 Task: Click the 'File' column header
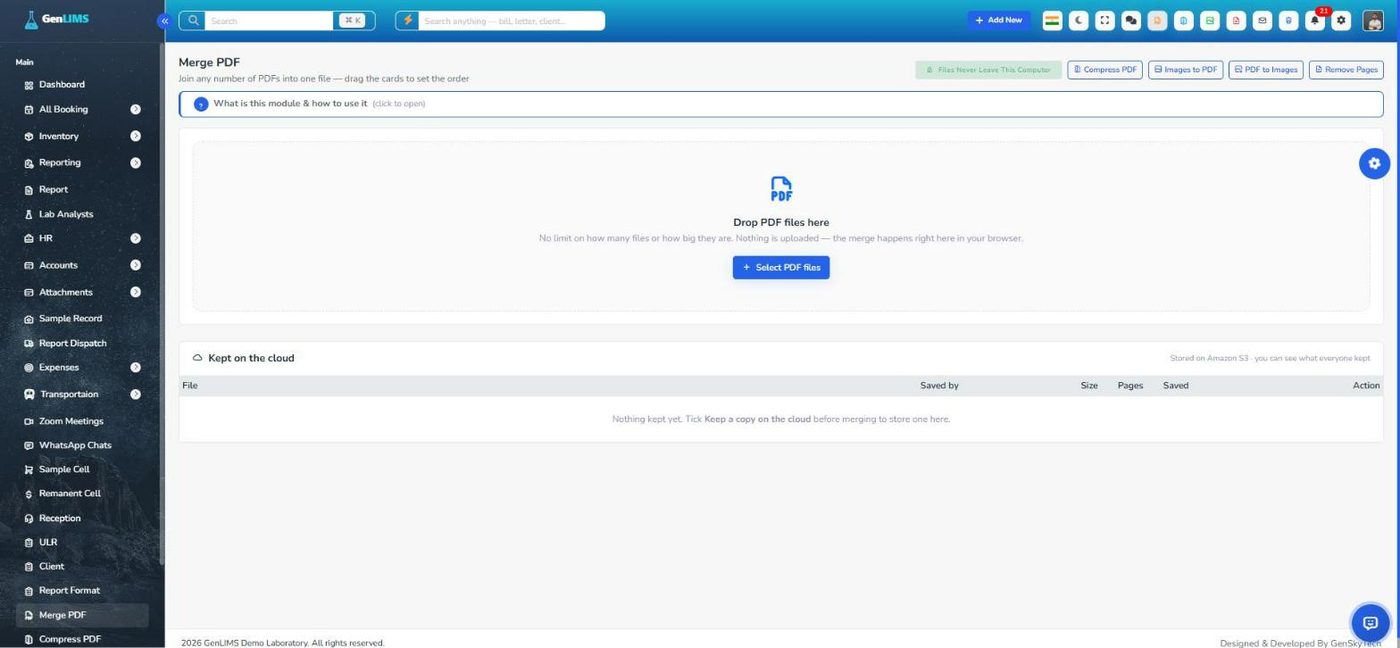point(190,385)
